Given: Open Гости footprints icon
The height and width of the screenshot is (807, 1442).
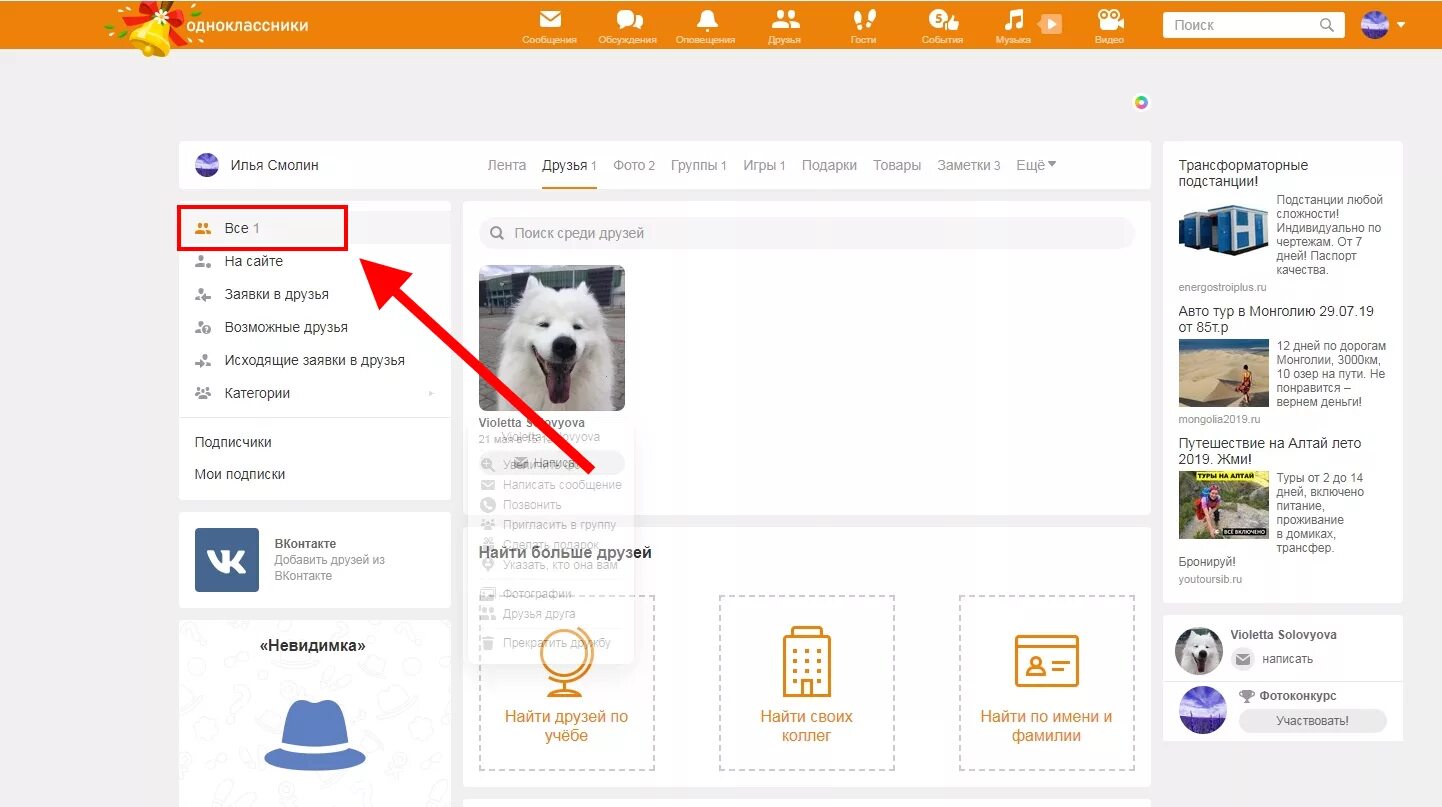Looking at the screenshot, I should pos(863,26).
